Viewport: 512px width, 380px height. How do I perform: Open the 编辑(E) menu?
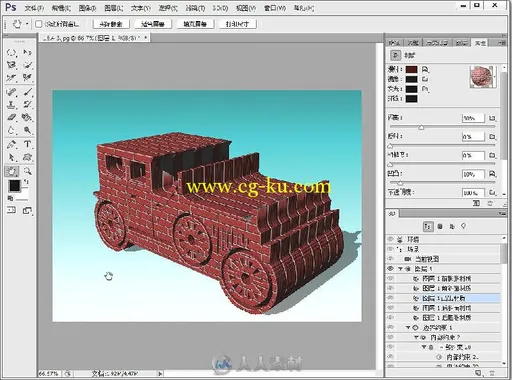tap(61, 8)
